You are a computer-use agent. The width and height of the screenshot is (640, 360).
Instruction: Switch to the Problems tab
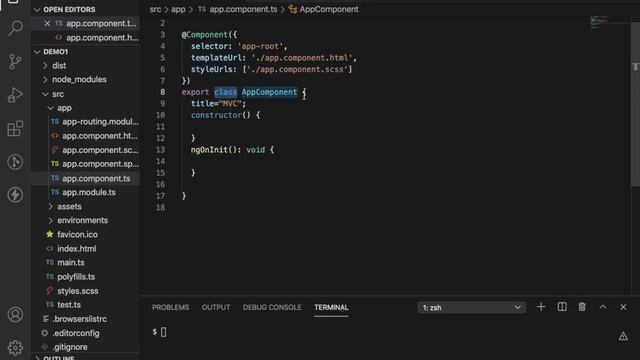point(171,307)
